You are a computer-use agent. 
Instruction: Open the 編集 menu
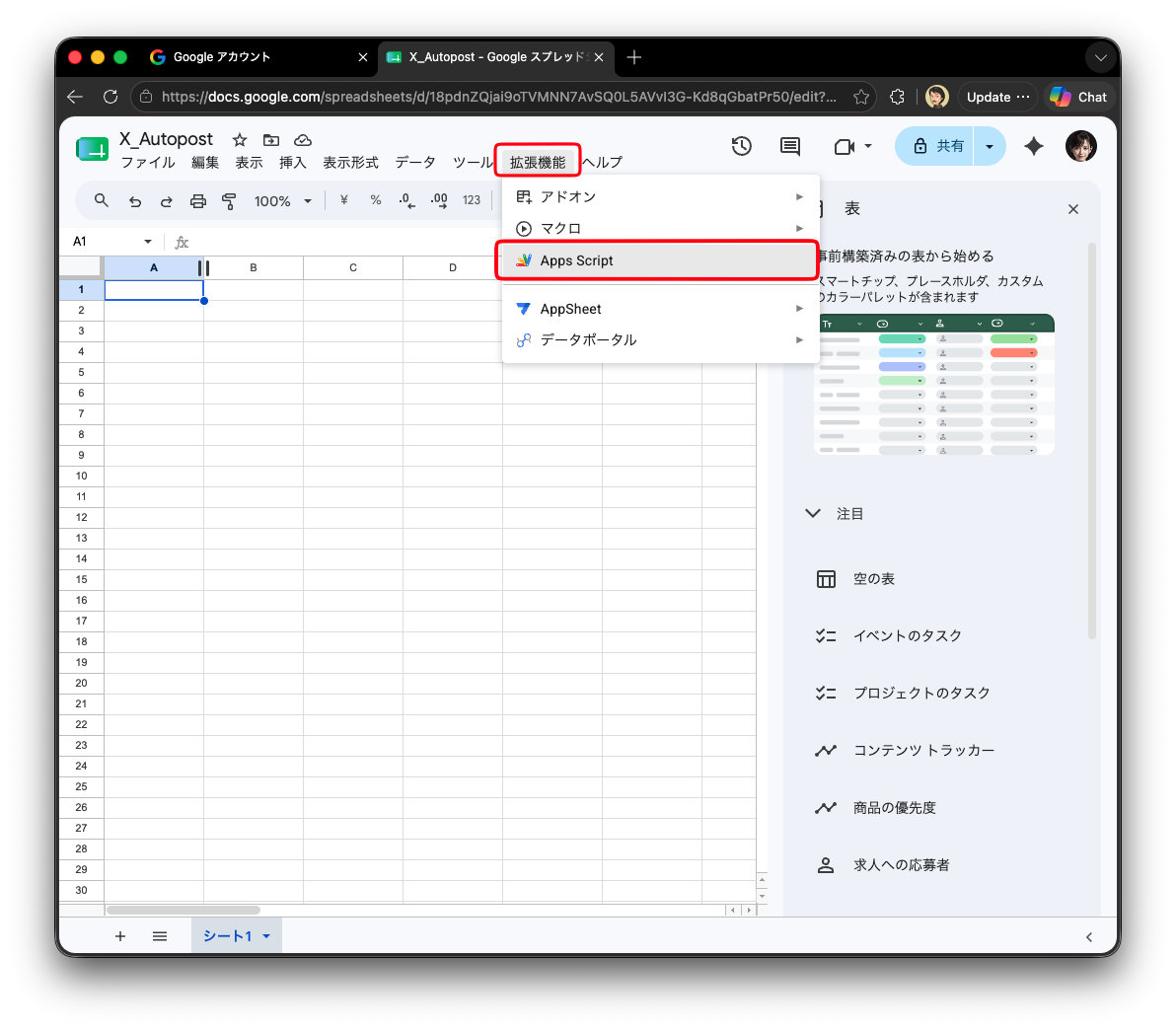tap(205, 163)
